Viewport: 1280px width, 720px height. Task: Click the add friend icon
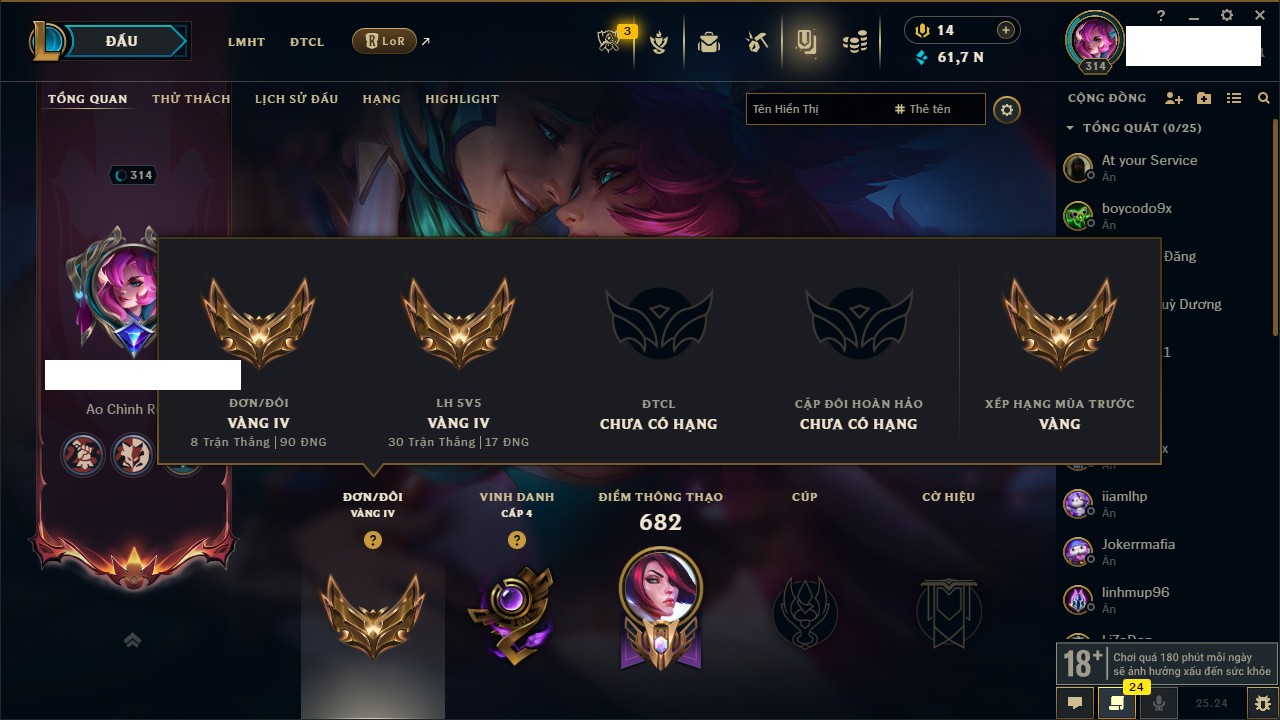tap(1174, 98)
